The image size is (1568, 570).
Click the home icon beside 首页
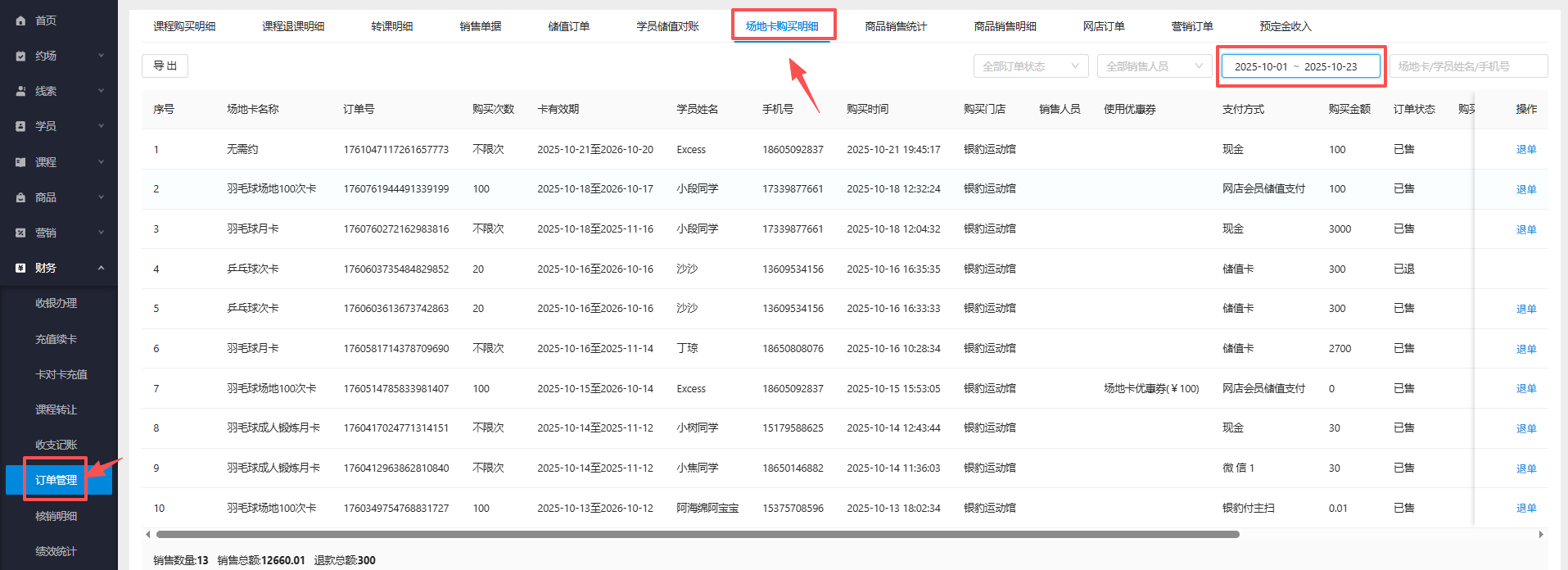click(20, 20)
